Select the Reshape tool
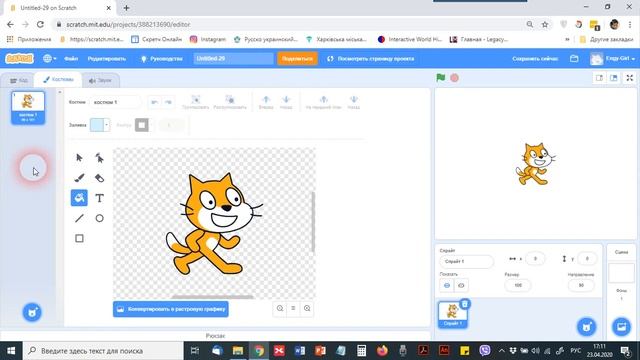 pyautogui.click(x=99, y=158)
